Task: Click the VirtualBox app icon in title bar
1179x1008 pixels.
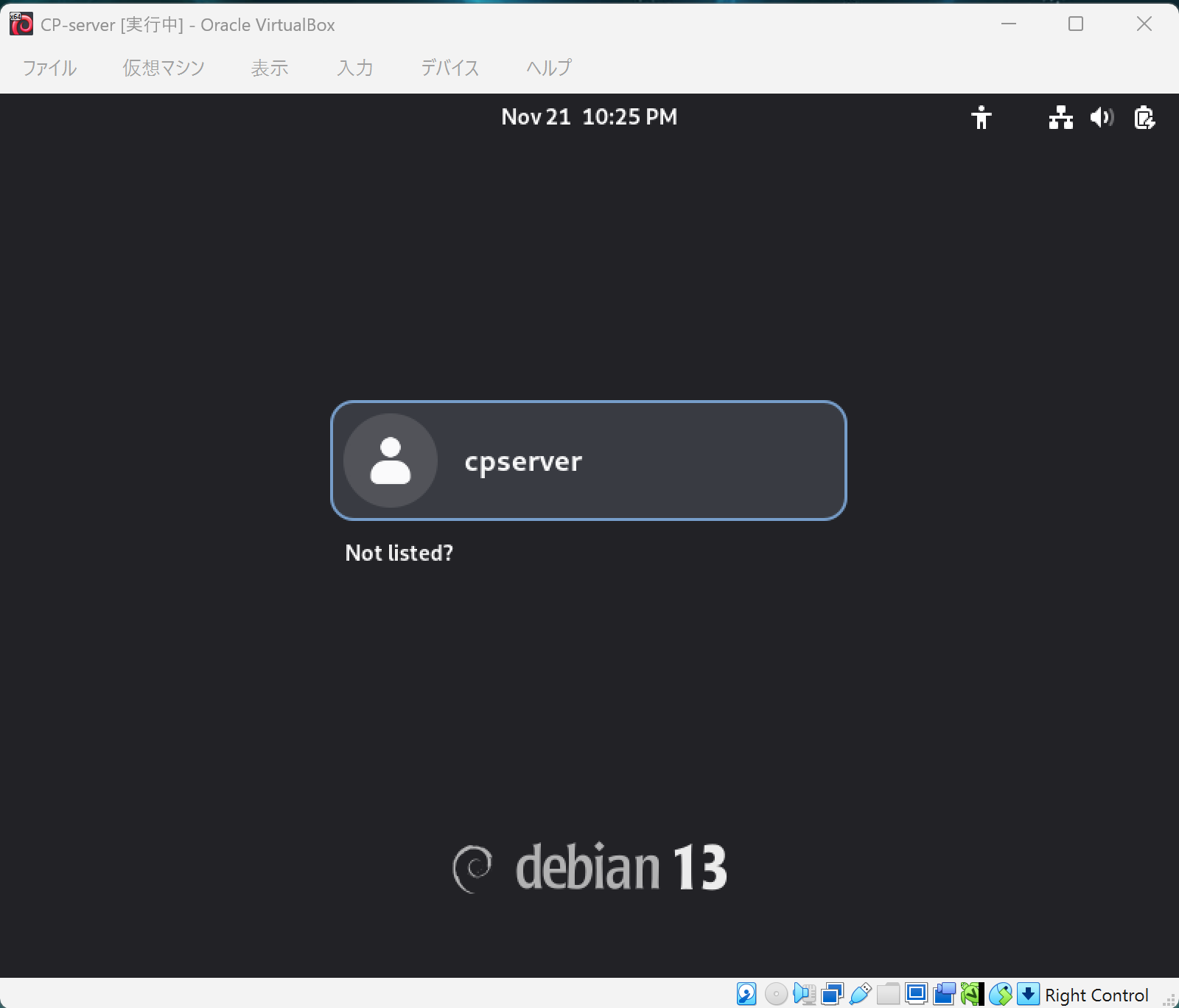Action: pos(21,24)
